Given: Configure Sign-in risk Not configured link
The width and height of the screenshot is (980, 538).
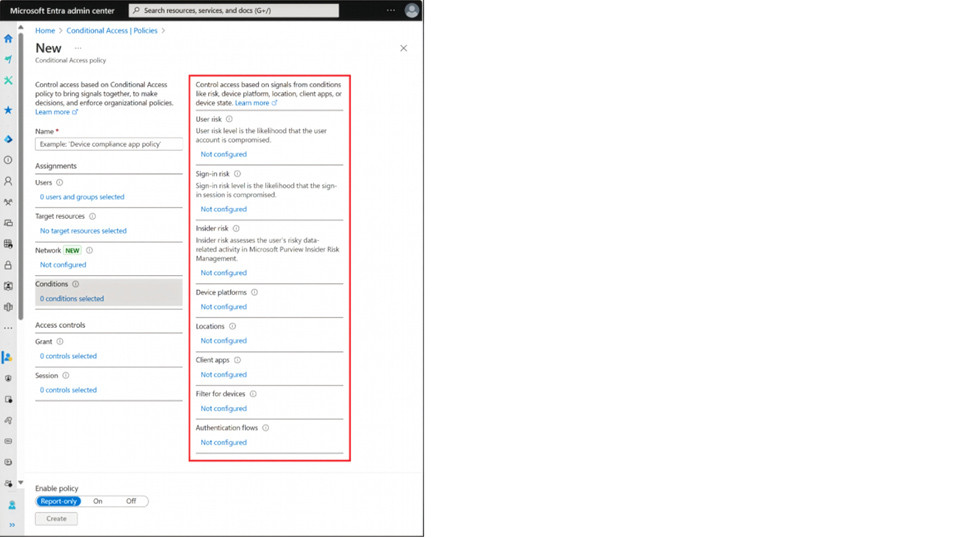Looking at the screenshot, I should click(224, 209).
